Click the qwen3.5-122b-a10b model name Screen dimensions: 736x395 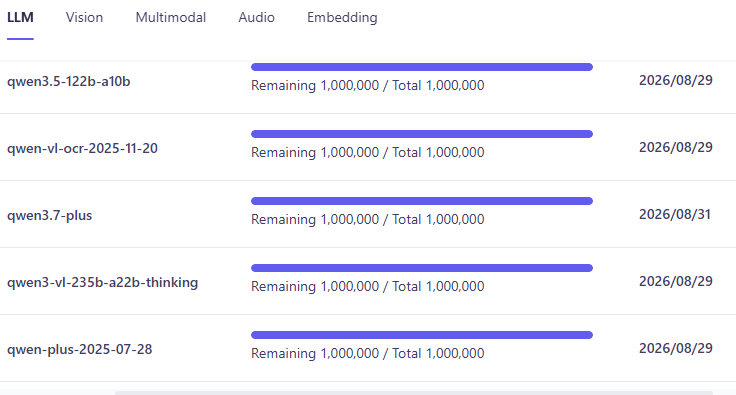[69, 82]
